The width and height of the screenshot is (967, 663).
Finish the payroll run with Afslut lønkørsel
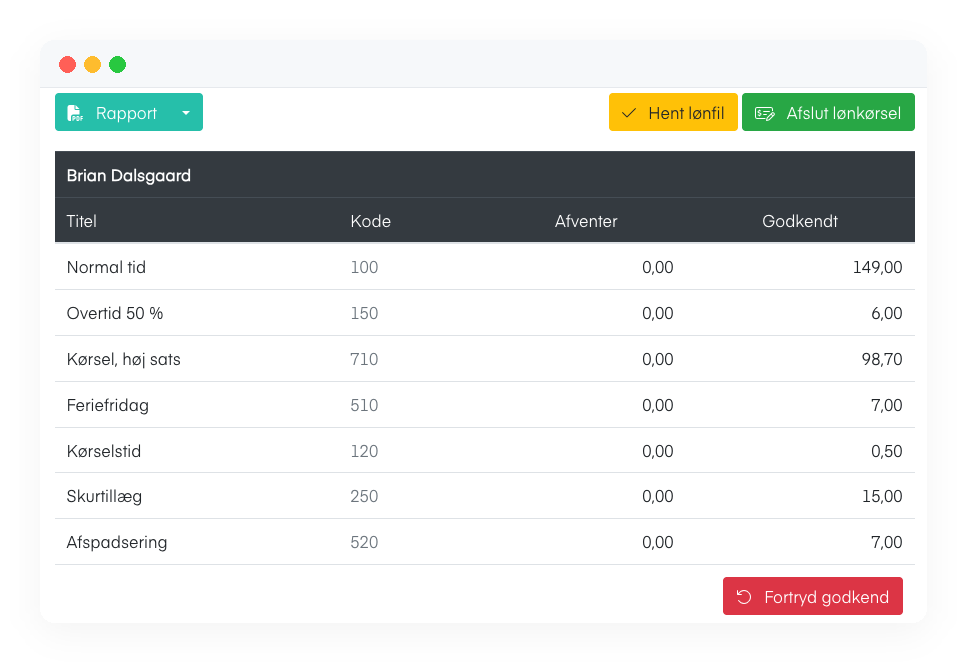pos(828,112)
